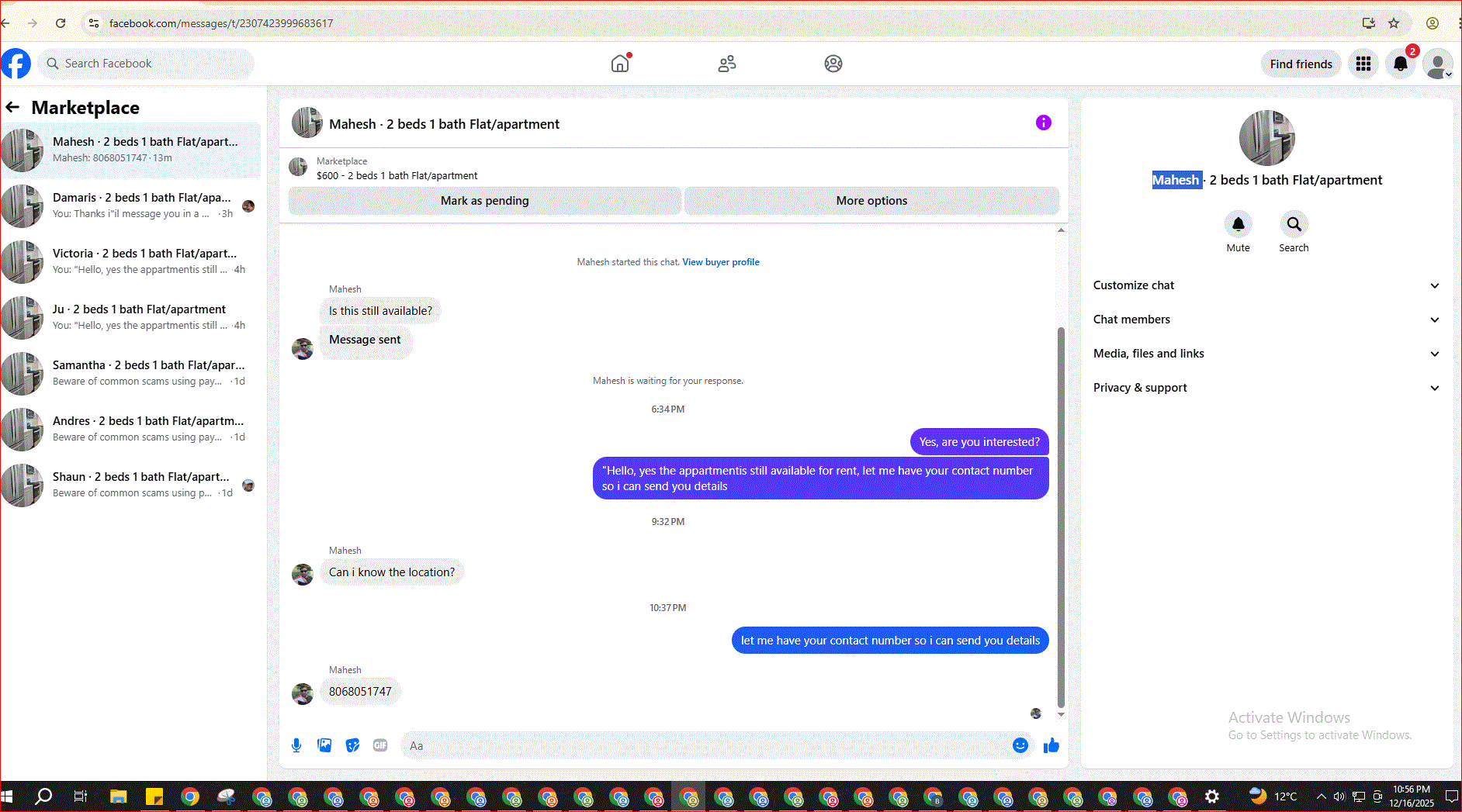The image size is (1462, 812).
Task: Reload the browser page
Action: pos(61,23)
